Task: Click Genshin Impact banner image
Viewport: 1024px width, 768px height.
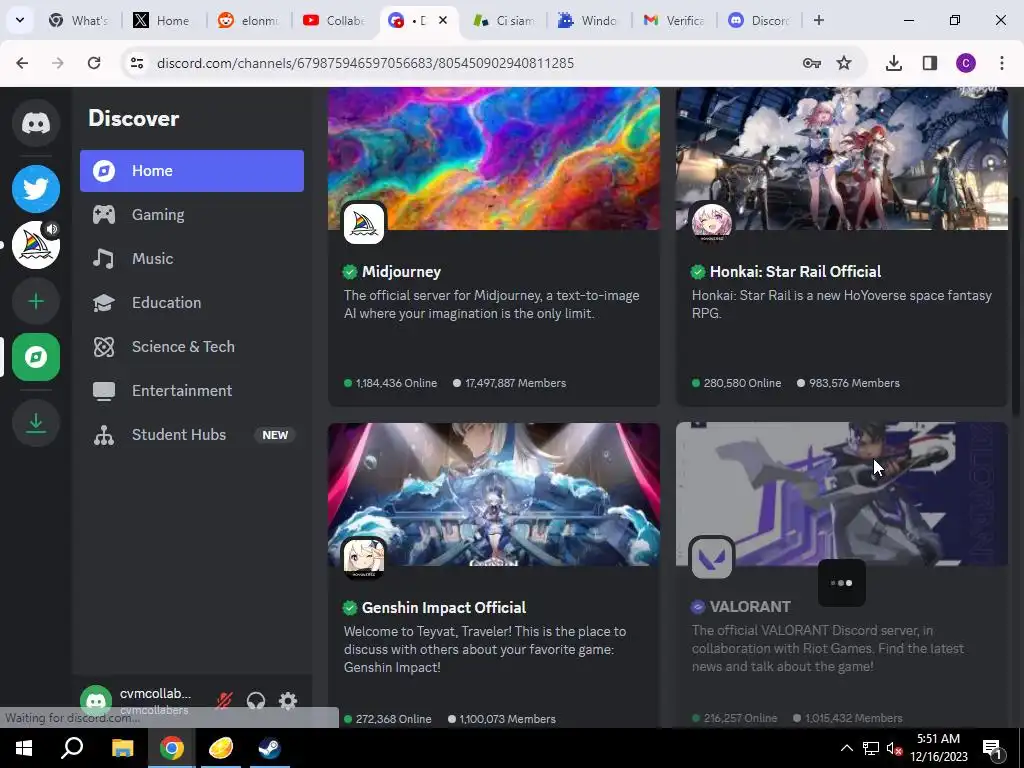Action: (494, 494)
